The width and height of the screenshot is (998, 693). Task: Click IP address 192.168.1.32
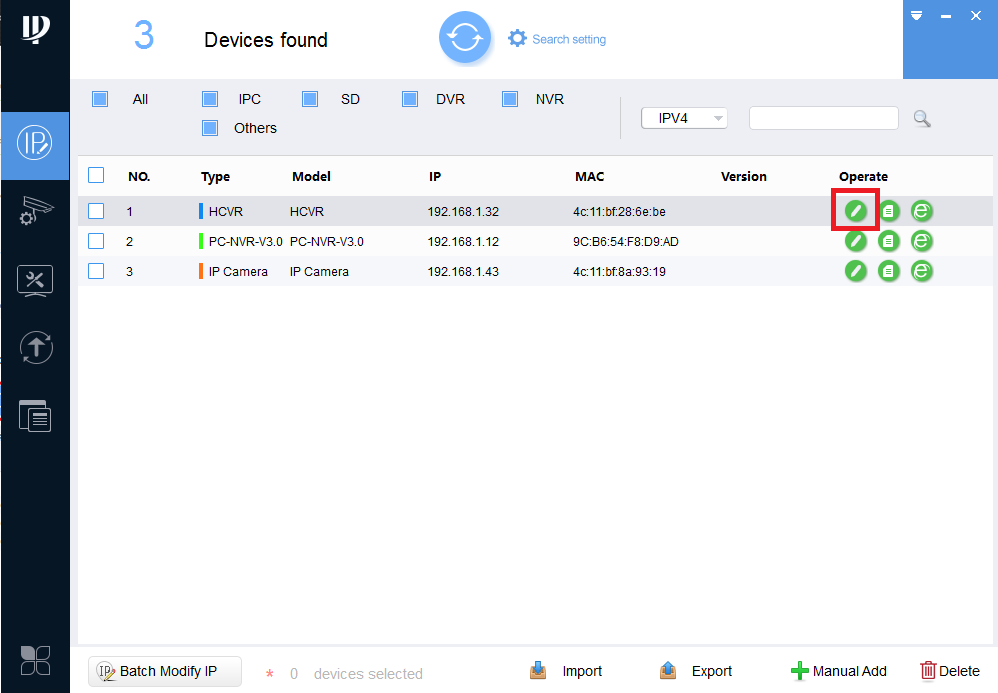click(x=463, y=211)
